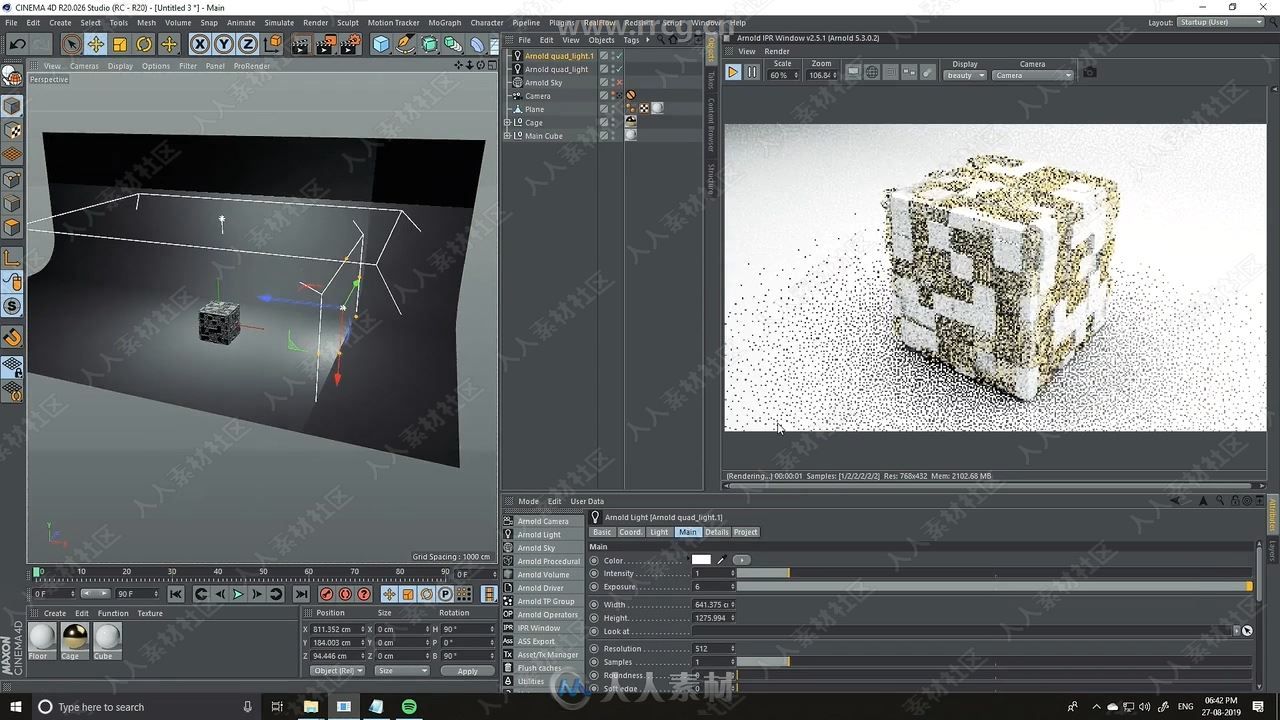This screenshot has height=720, width=1280.
Task: Toggle Y axis lock
Action: [224, 44]
